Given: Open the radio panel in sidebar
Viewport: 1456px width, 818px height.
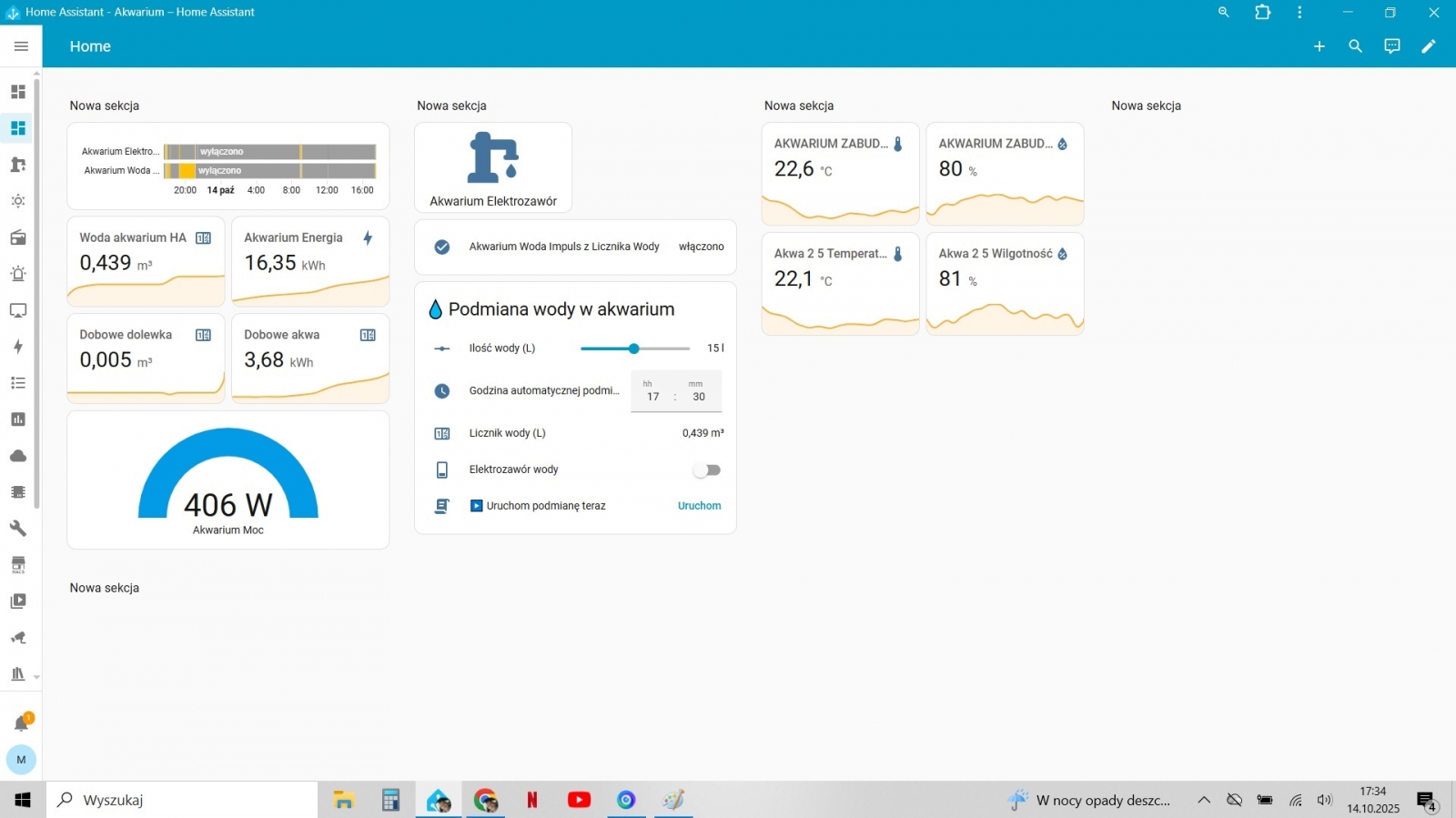Looking at the screenshot, I should point(18,237).
